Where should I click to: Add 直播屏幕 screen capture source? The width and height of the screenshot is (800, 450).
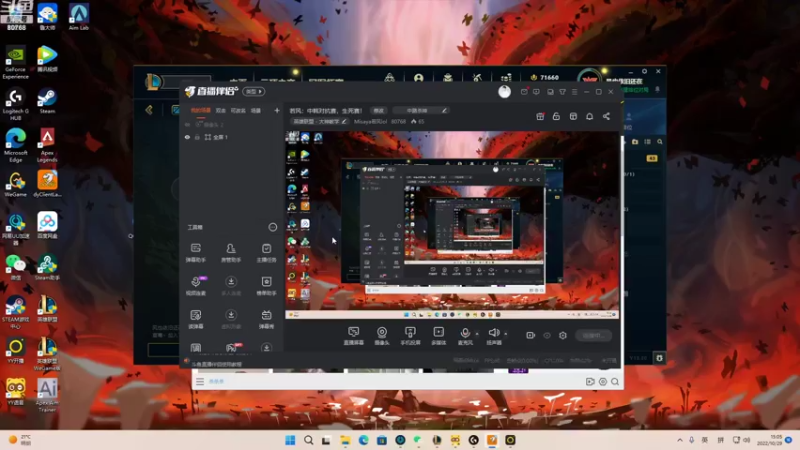coord(354,336)
